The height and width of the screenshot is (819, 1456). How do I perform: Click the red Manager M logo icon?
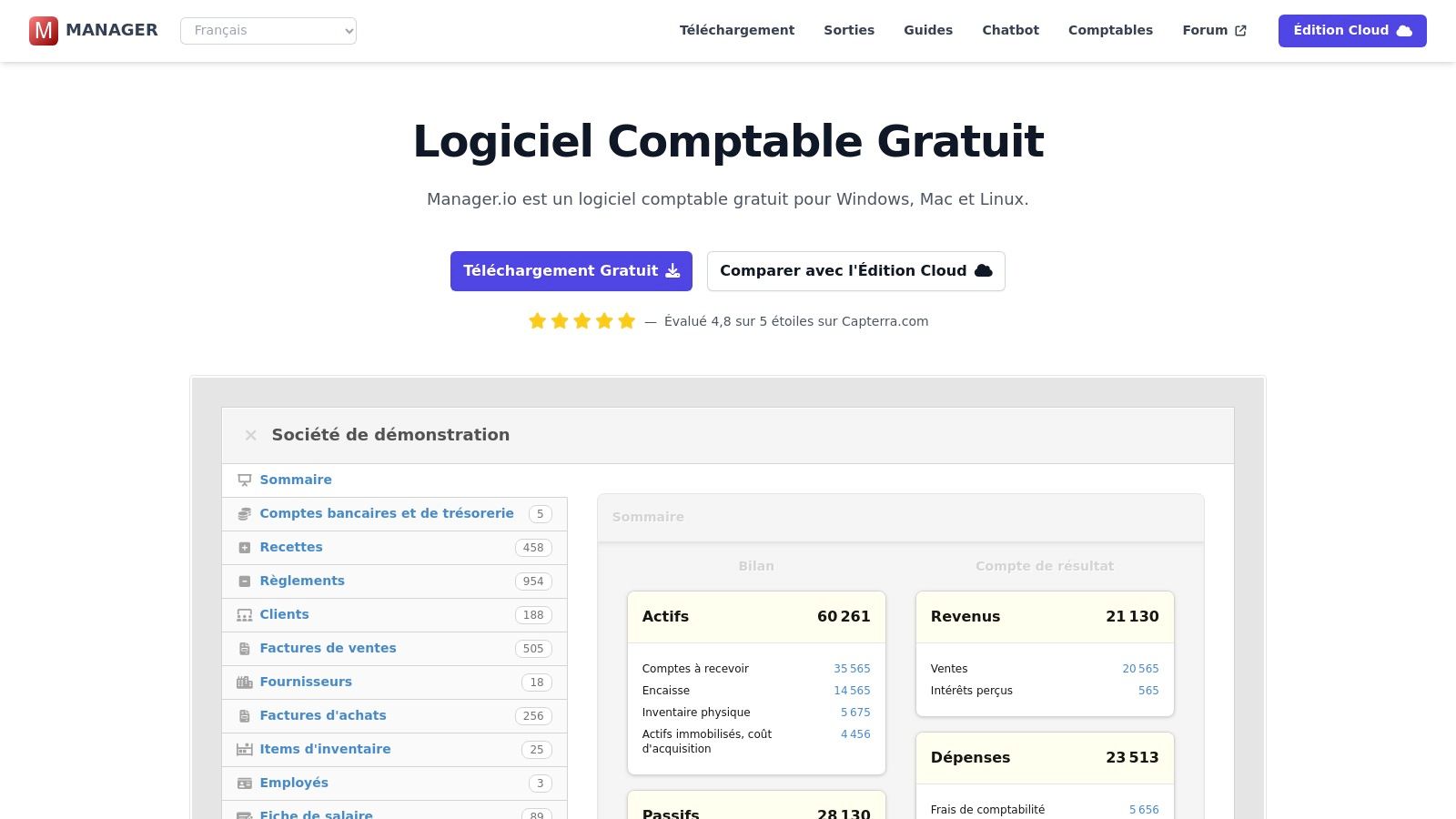(x=44, y=31)
